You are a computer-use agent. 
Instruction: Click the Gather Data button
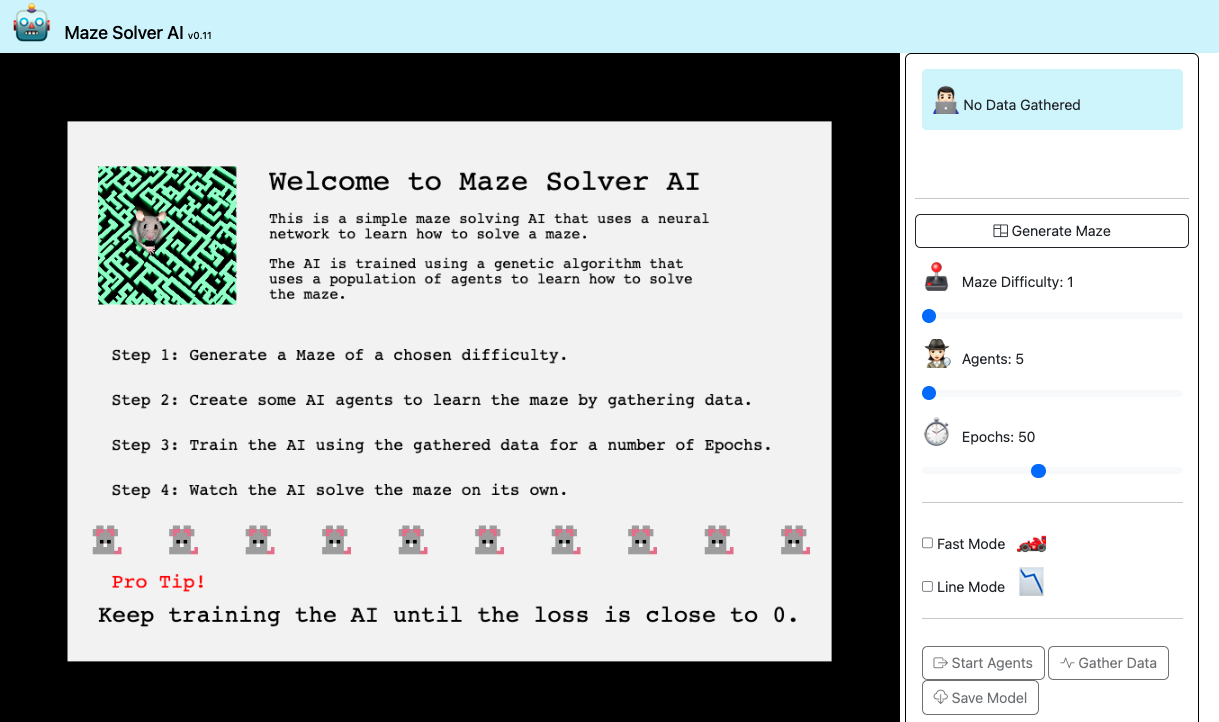point(1108,662)
